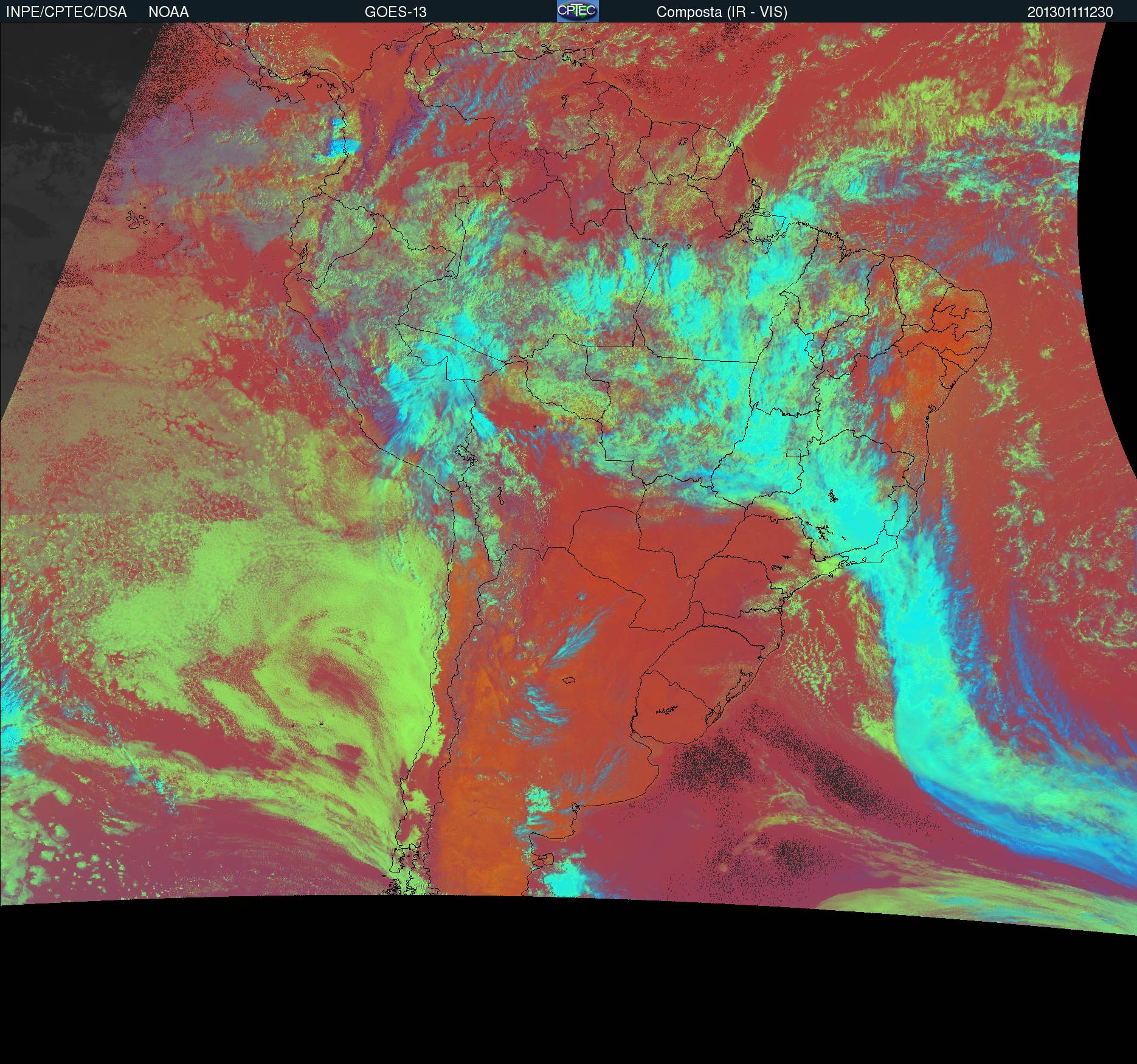Select the NOAA label in header
The image size is (1137, 1064).
[x=168, y=12]
